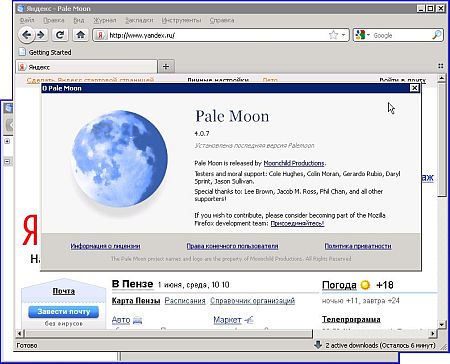Open the Home page icon
450x364 pixels.
80,35
